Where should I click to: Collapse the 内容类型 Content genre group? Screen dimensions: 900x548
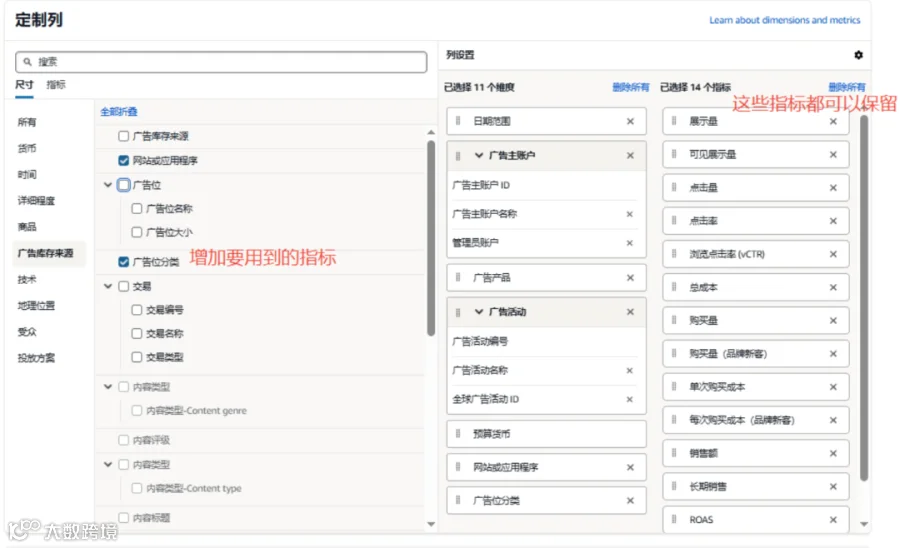(x=108, y=387)
